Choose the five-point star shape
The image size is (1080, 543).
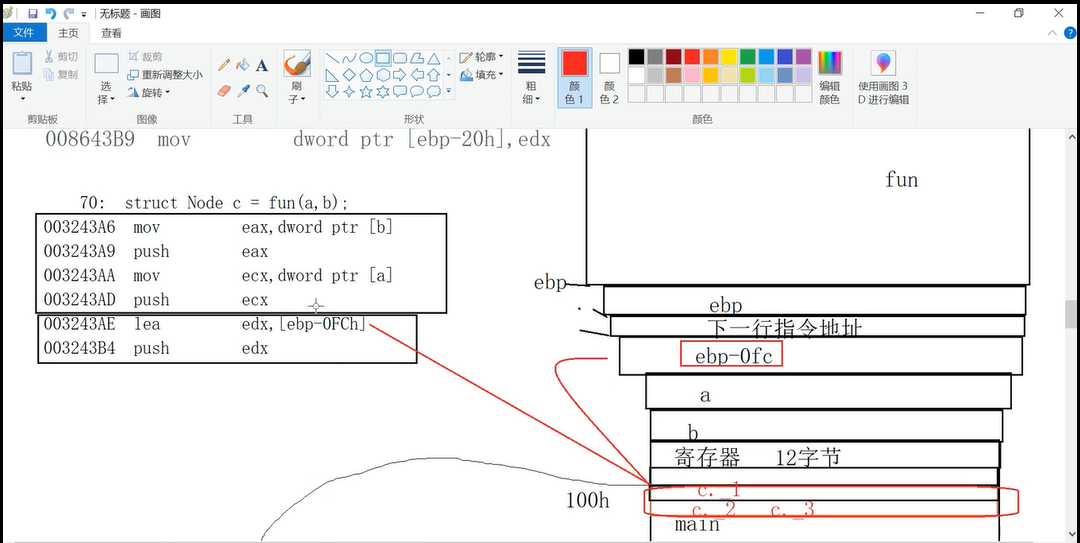[x=366, y=92]
